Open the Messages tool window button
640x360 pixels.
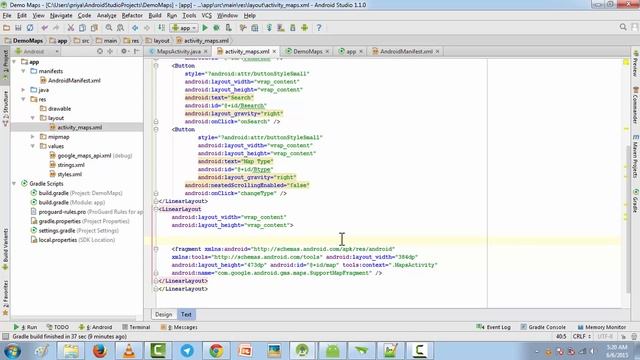point(179,327)
